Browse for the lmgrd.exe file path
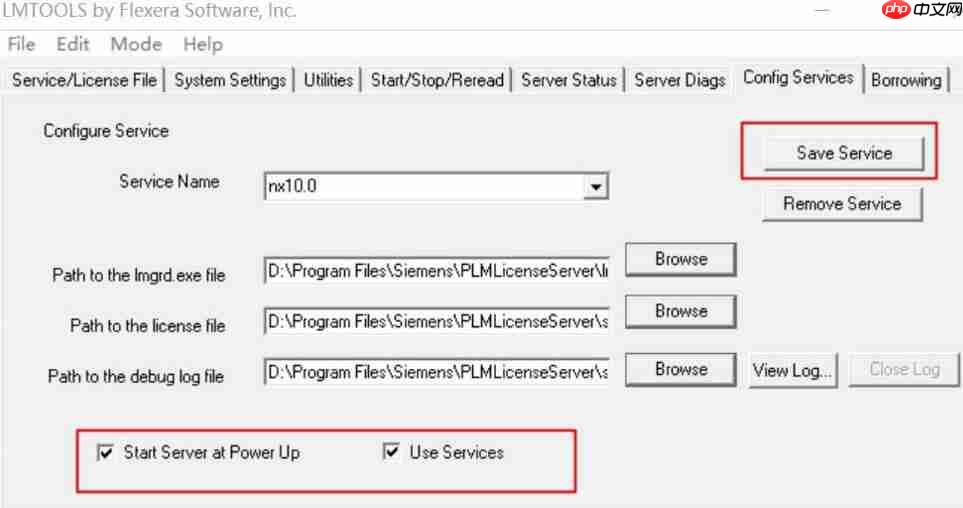963x508 pixels. 681,259
